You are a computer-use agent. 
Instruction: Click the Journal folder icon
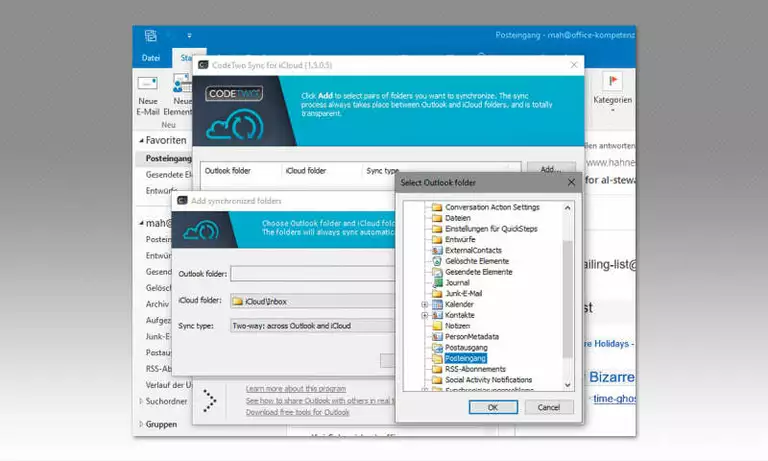[437, 282]
